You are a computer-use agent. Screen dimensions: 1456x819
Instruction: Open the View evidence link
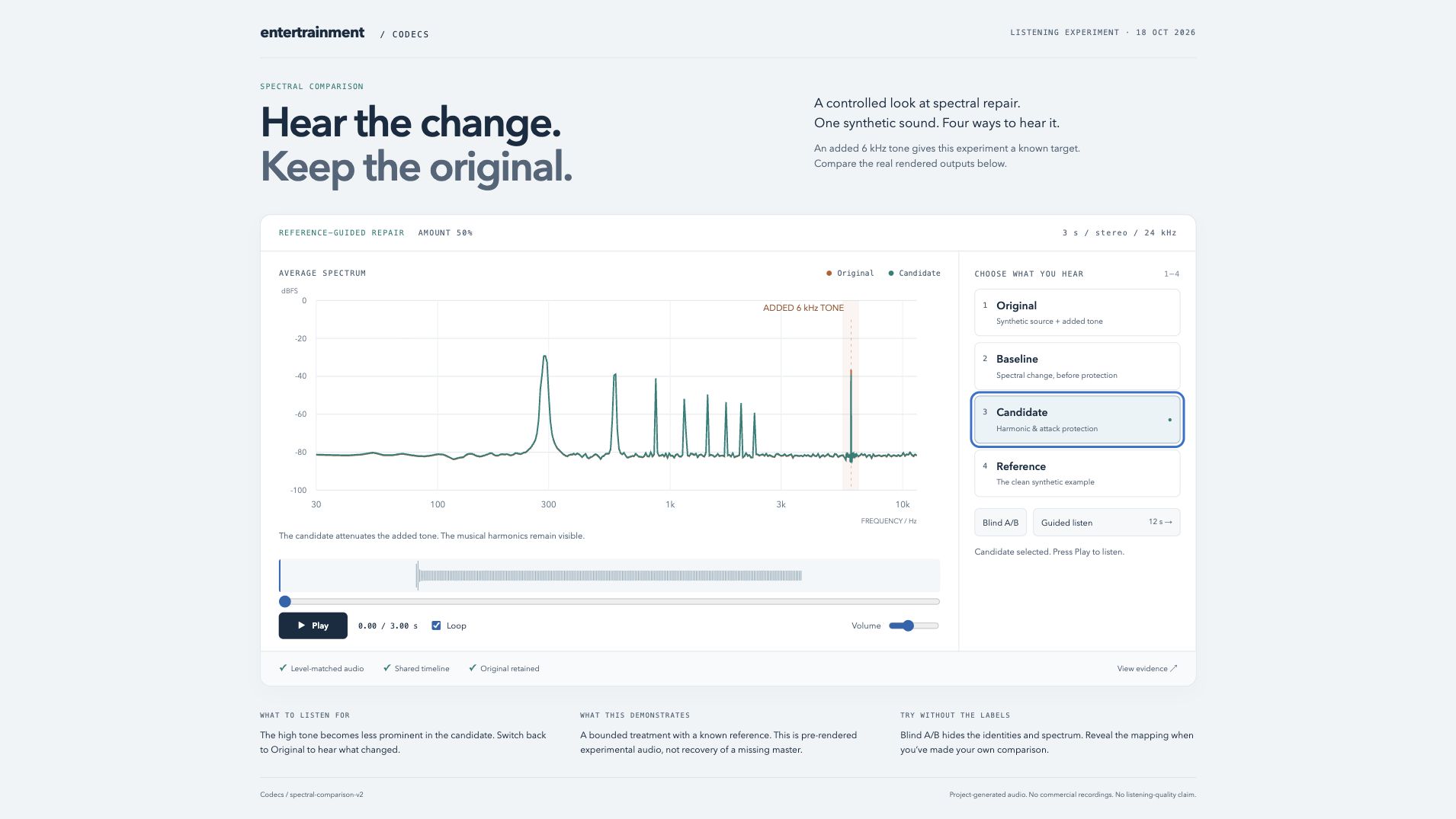(x=1147, y=668)
